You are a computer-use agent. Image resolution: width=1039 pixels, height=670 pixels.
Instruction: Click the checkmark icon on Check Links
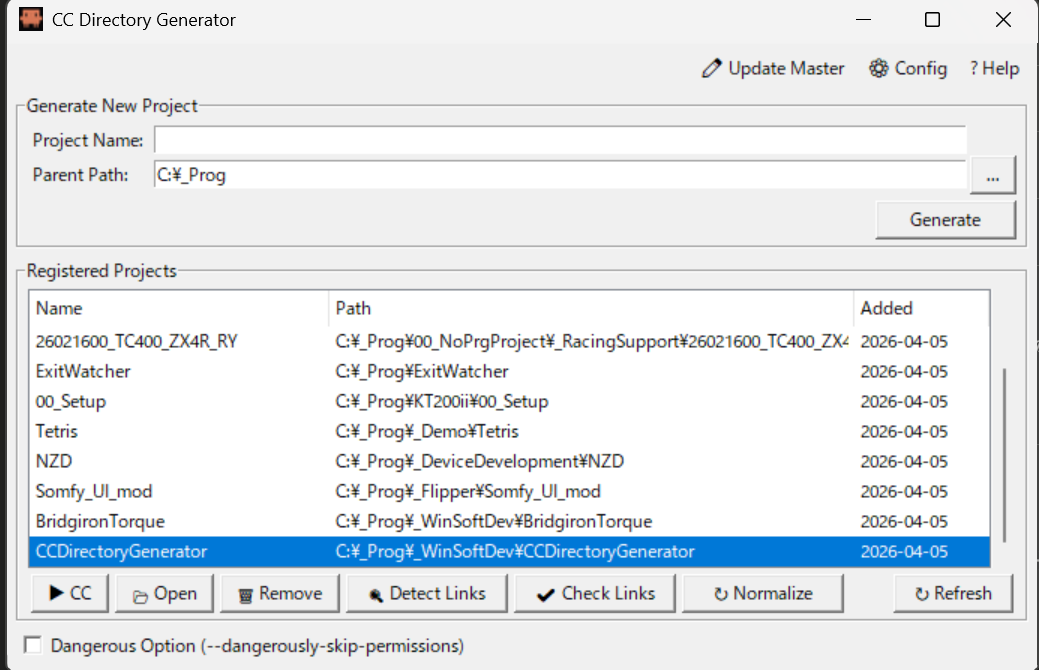point(545,595)
